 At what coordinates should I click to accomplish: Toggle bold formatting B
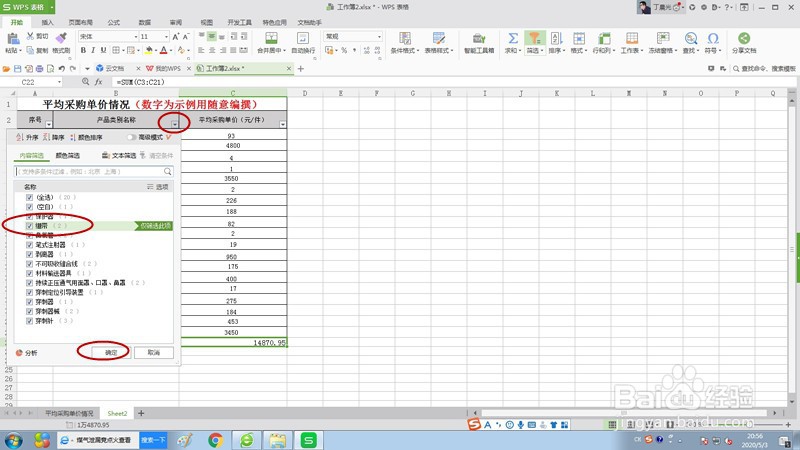click(x=83, y=50)
